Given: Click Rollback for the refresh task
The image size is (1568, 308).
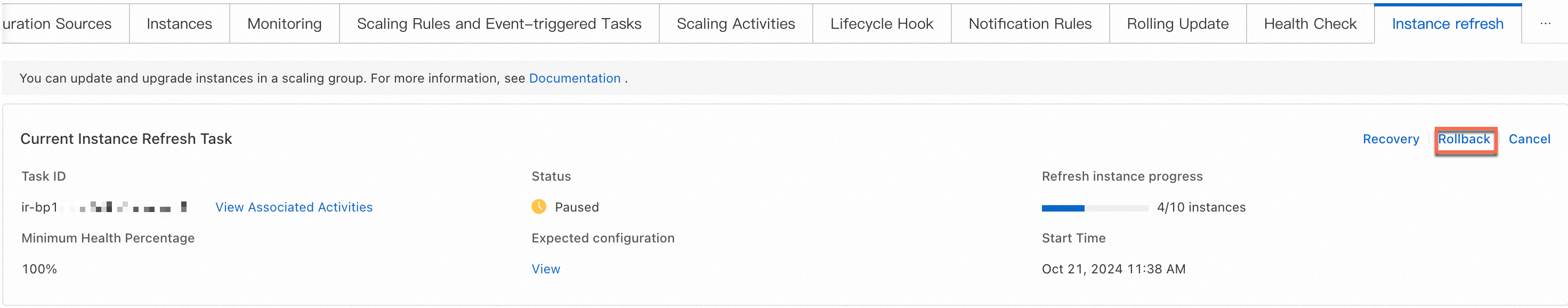Looking at the screenshot, I should (1464, 140).
